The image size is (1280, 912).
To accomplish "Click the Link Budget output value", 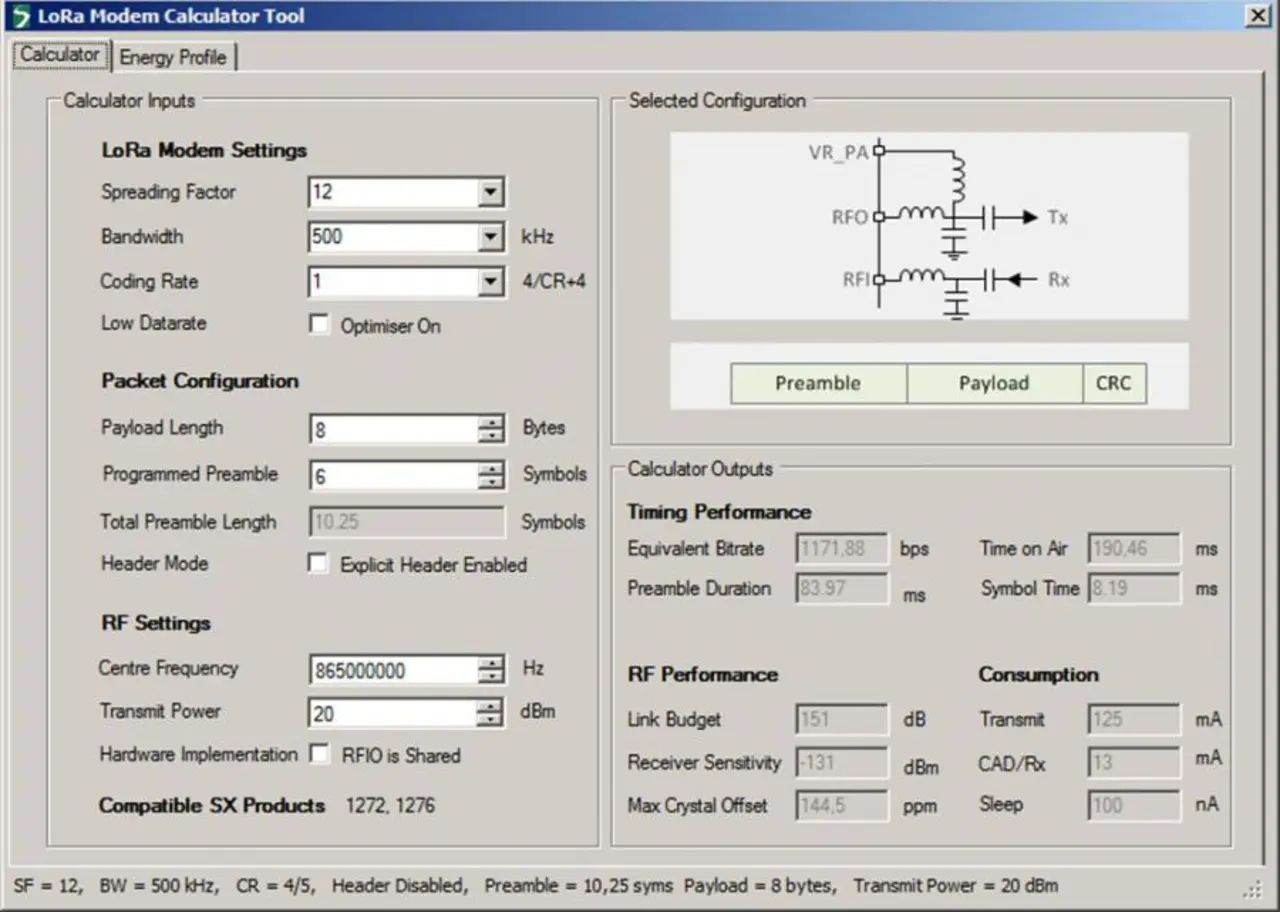I will tap(842, 719).
